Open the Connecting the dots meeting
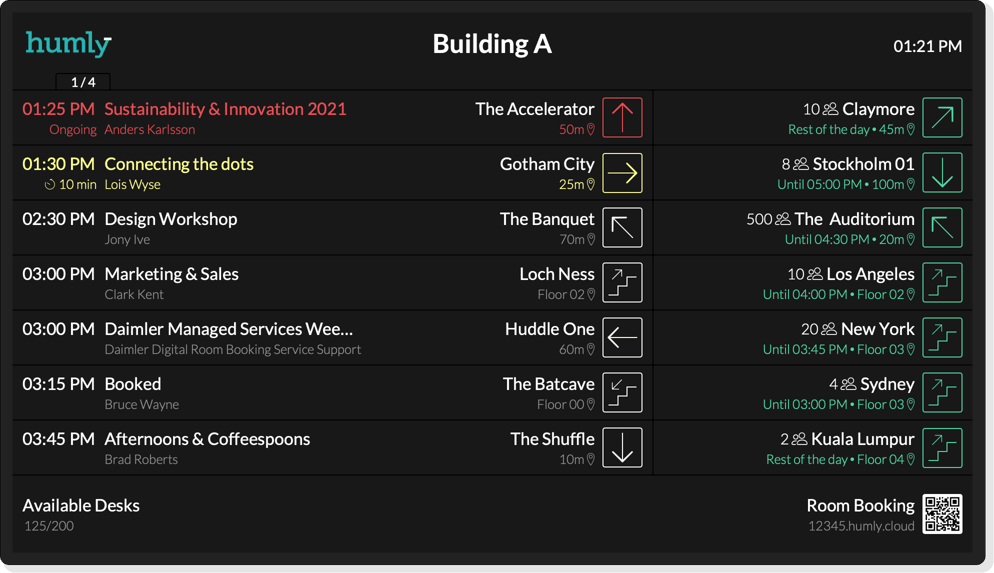 (x=179, y=164)
